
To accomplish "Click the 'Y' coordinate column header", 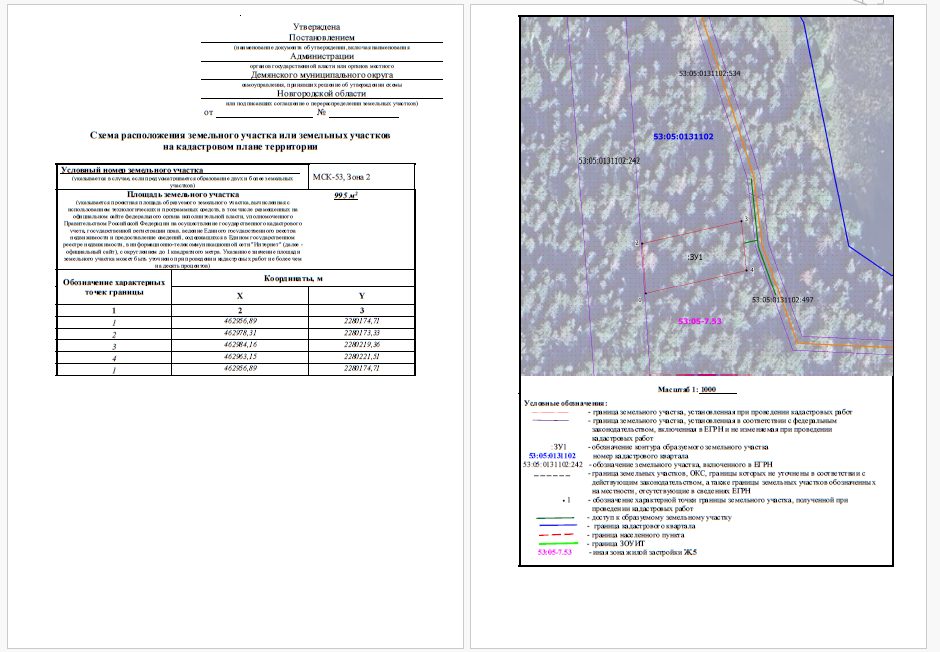I will pyautogui.click(x=361, y=296).
